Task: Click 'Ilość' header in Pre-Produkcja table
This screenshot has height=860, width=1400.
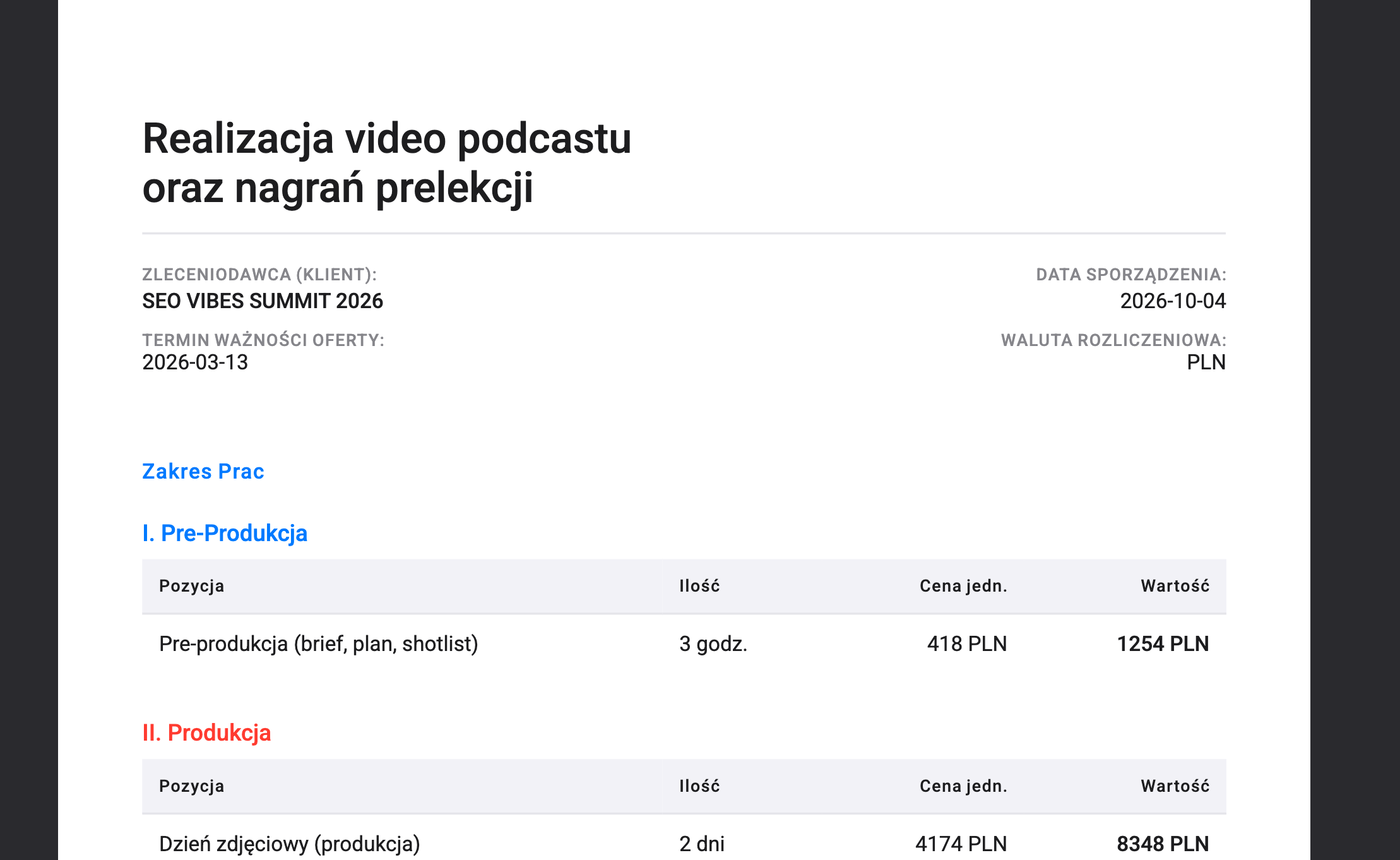Action: coord(699,586)
